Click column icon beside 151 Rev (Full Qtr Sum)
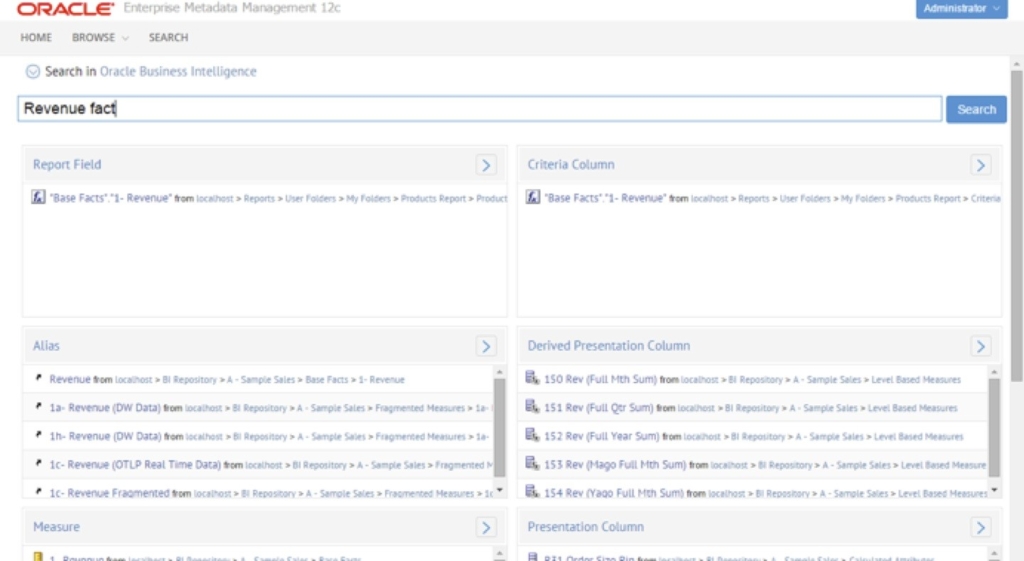 coord(532,406)
